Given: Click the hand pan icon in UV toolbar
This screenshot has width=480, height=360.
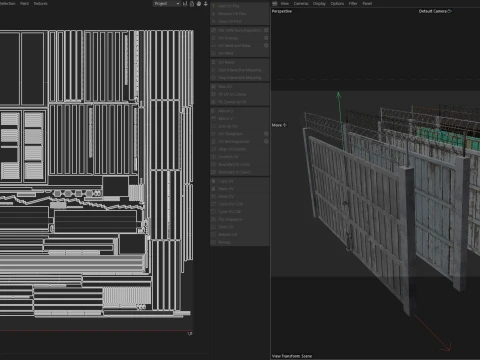Looking at the screenshot, I should coord(199,4).
